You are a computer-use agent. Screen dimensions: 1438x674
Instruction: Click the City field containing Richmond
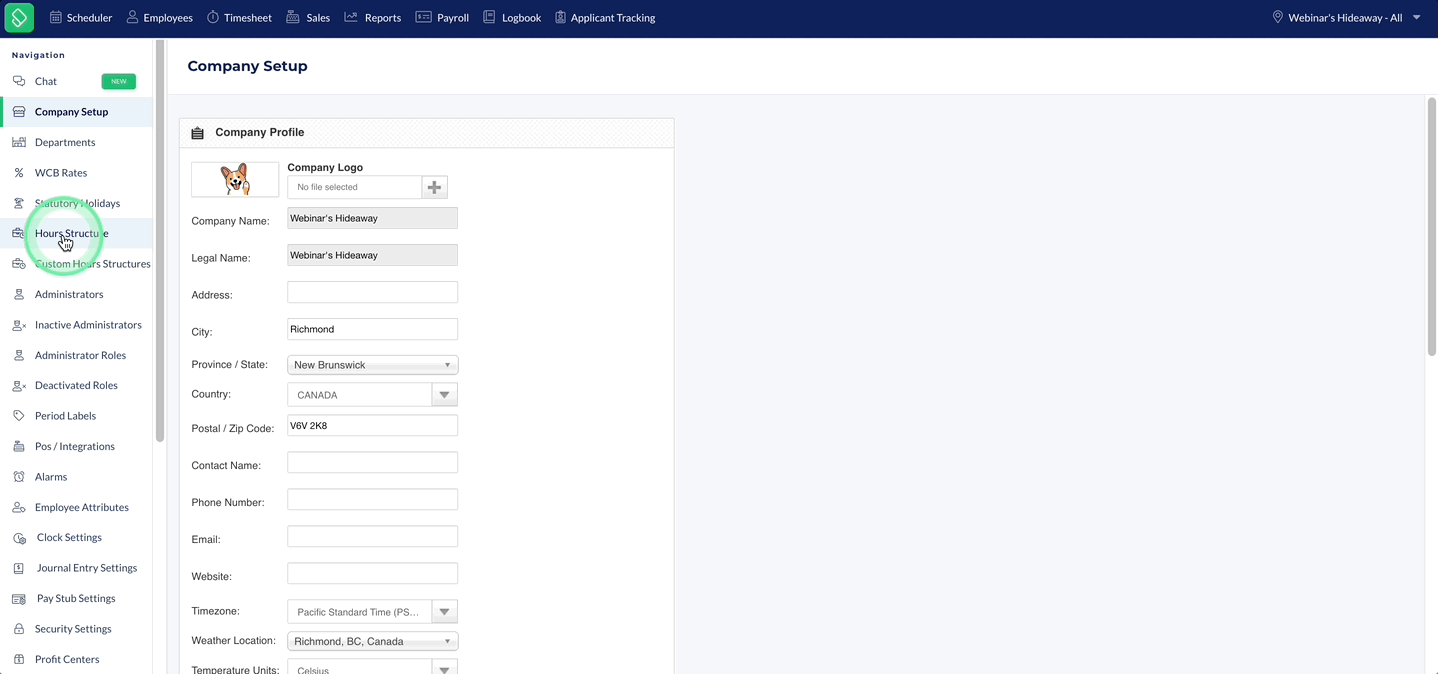(x=372, y=329)
